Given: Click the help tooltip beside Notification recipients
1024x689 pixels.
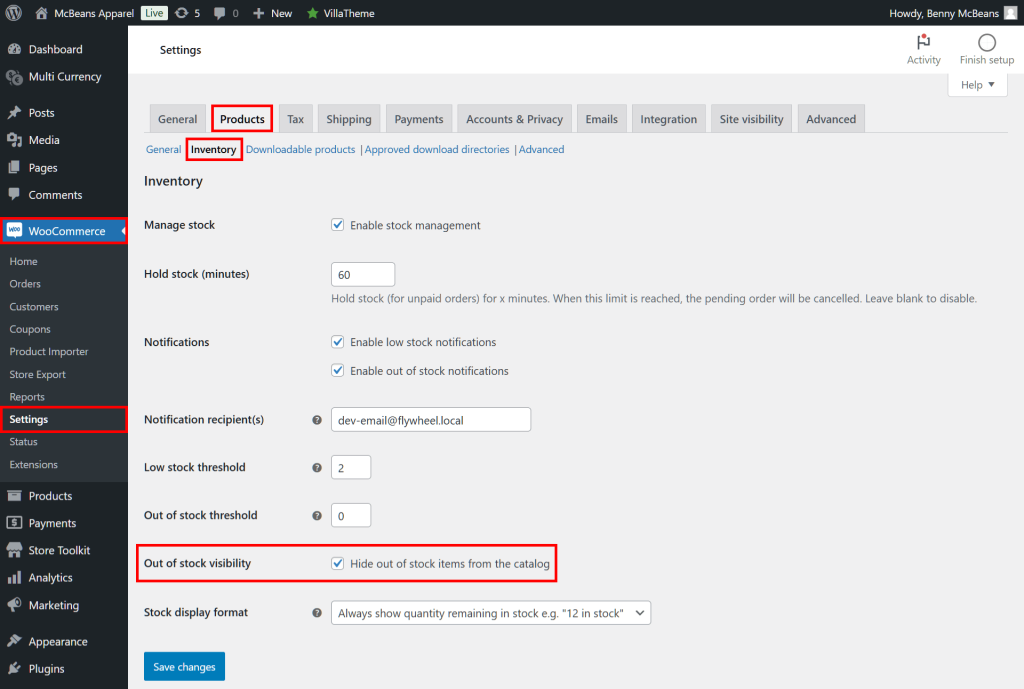Looking at the screenshot, I should pyautogui.click(x=317, y=419).
